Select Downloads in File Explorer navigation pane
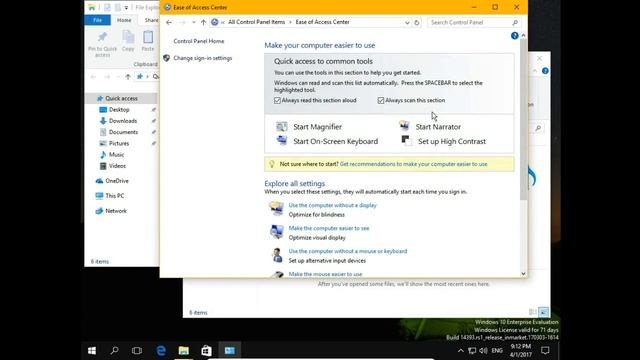 [x=122, y=121]
